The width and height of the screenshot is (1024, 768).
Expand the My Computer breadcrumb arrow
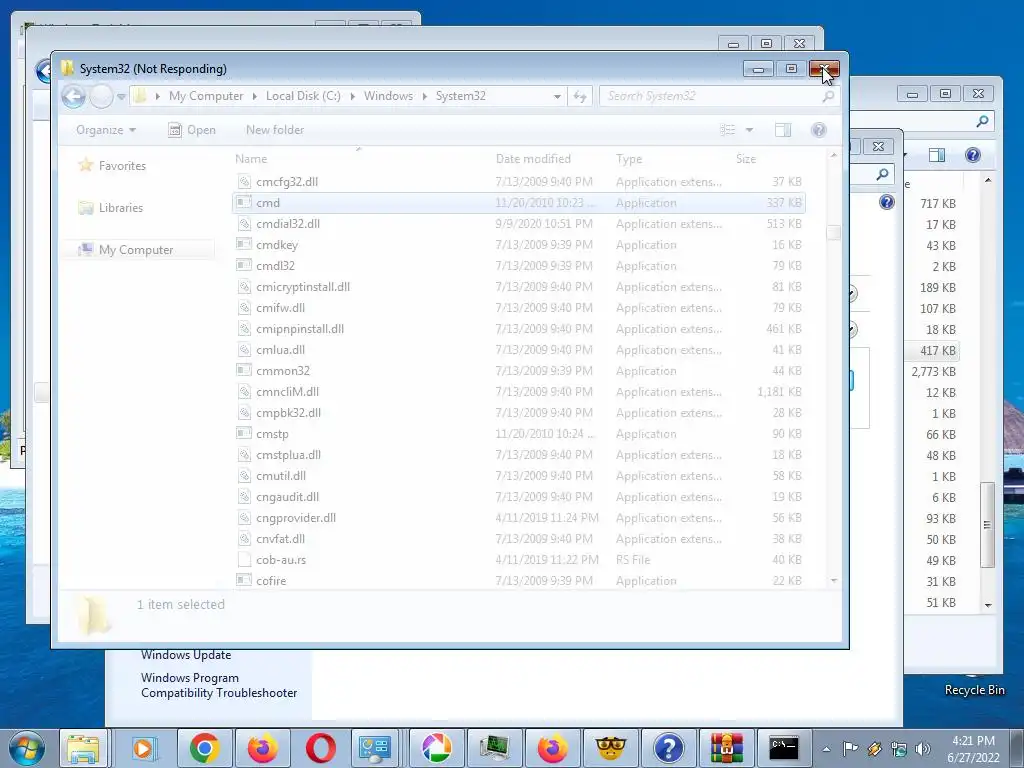[x=254, y=96]
